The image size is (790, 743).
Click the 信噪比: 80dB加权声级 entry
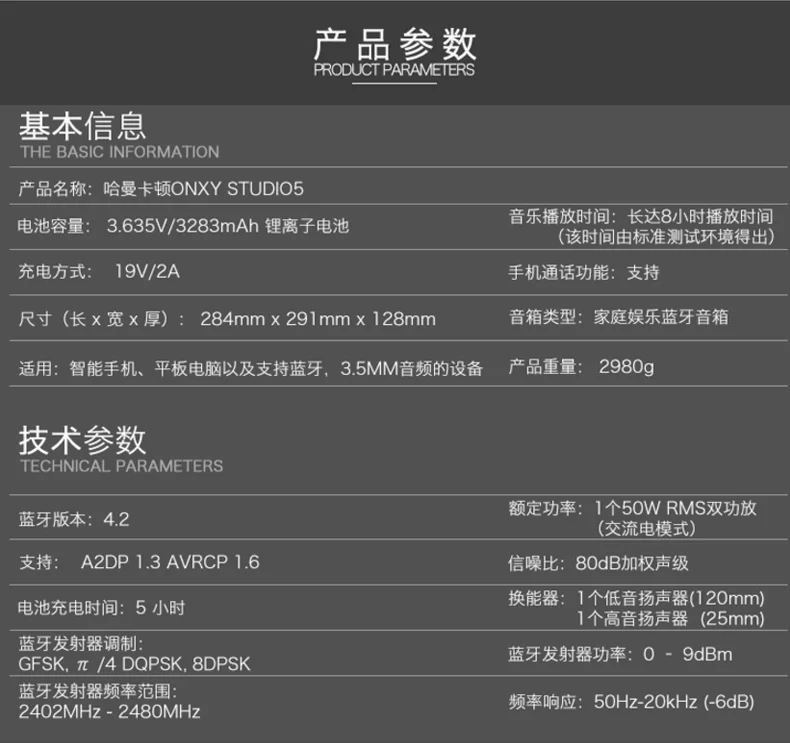click(x=598, y=563)
